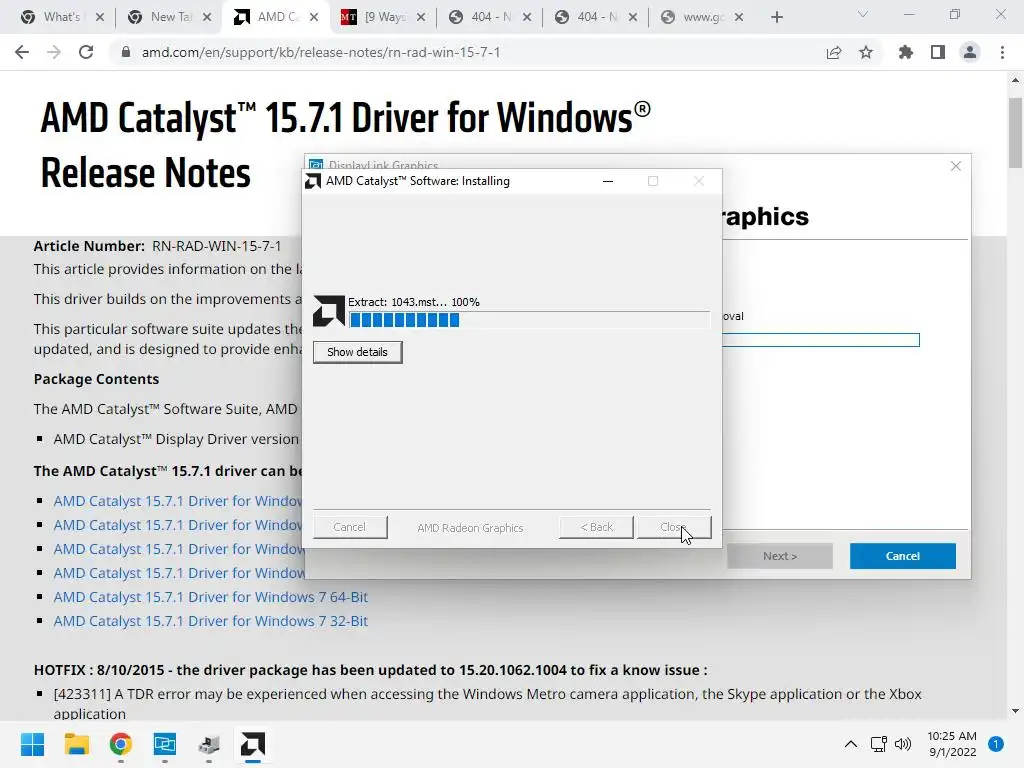Open the Chrome profile avatar
The width and height of the screenshot is (1024, 768).
pyautogui.click(x=970, y=52)
